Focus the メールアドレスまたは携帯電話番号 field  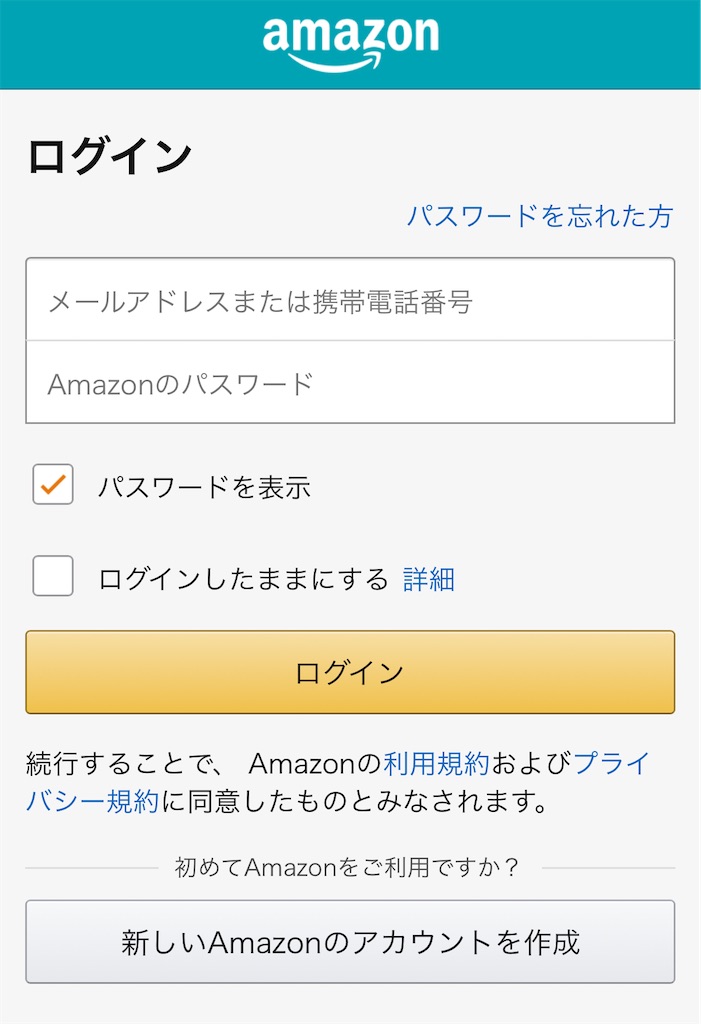[350, 299]
